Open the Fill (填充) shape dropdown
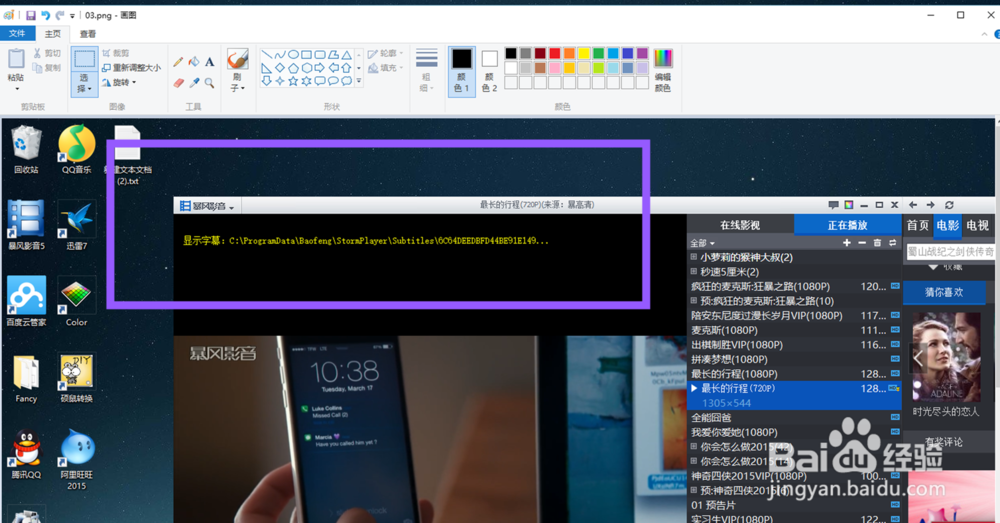Screen dimensions: 1000x523 [386, 68]
